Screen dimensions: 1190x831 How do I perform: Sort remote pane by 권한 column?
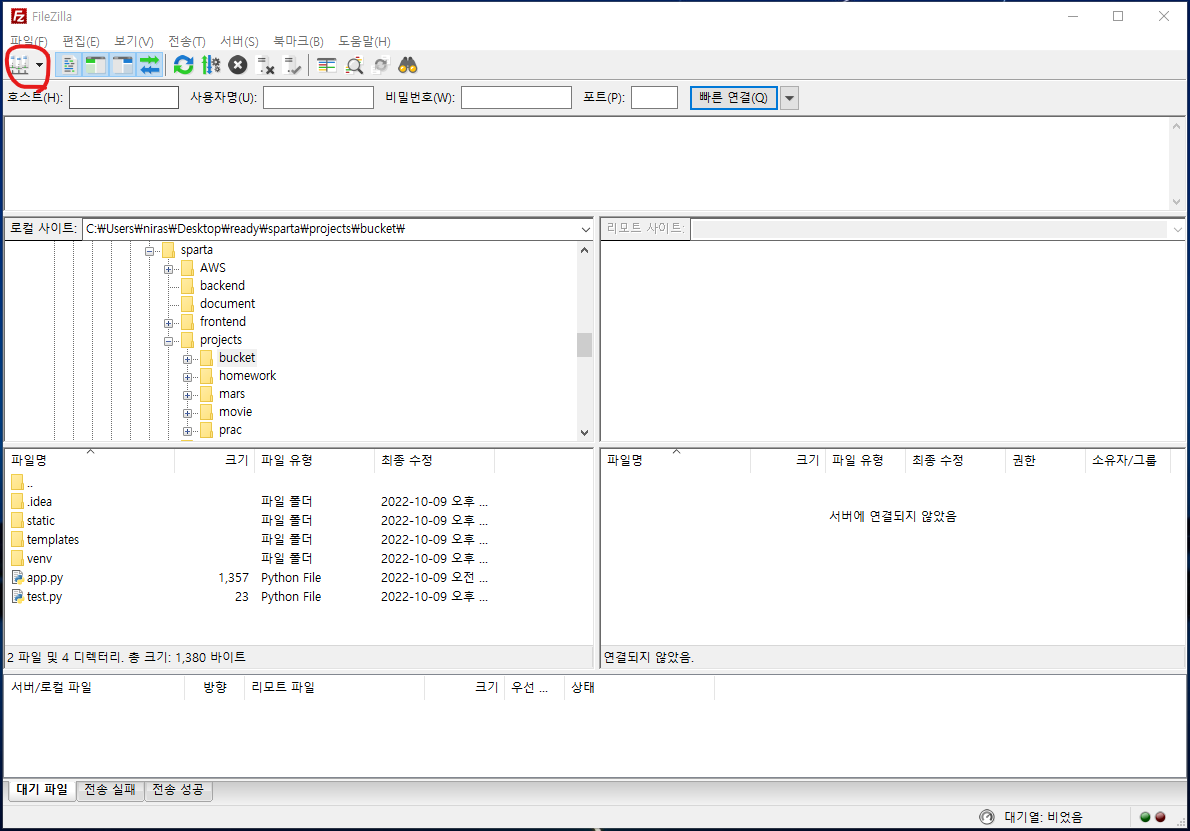pos(1045,460)
